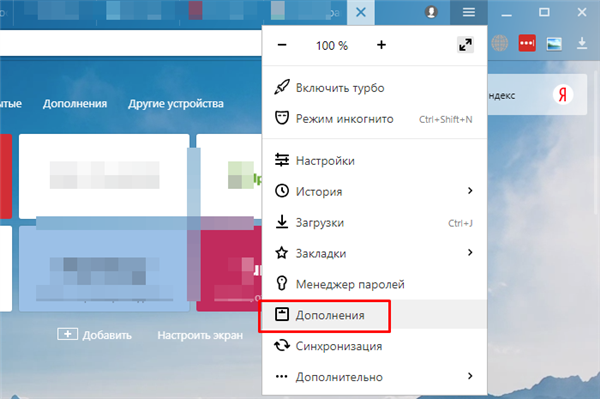Viewport: 600px width, 399px height.
Task: Open the toolbar downloads arrow icon
Action: (x=582, y=43)
